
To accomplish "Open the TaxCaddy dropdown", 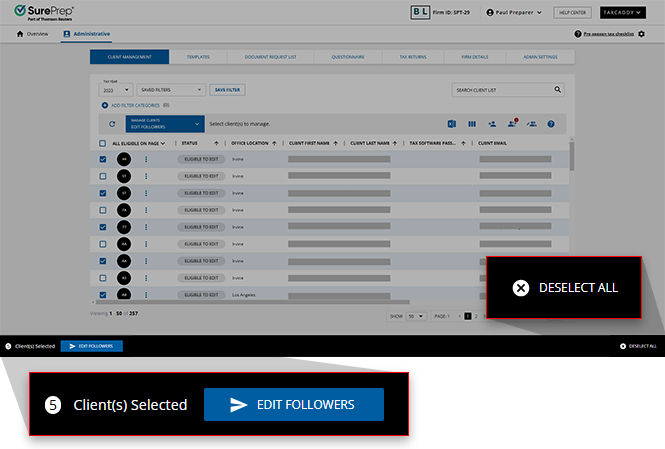I will pos(623,12).
